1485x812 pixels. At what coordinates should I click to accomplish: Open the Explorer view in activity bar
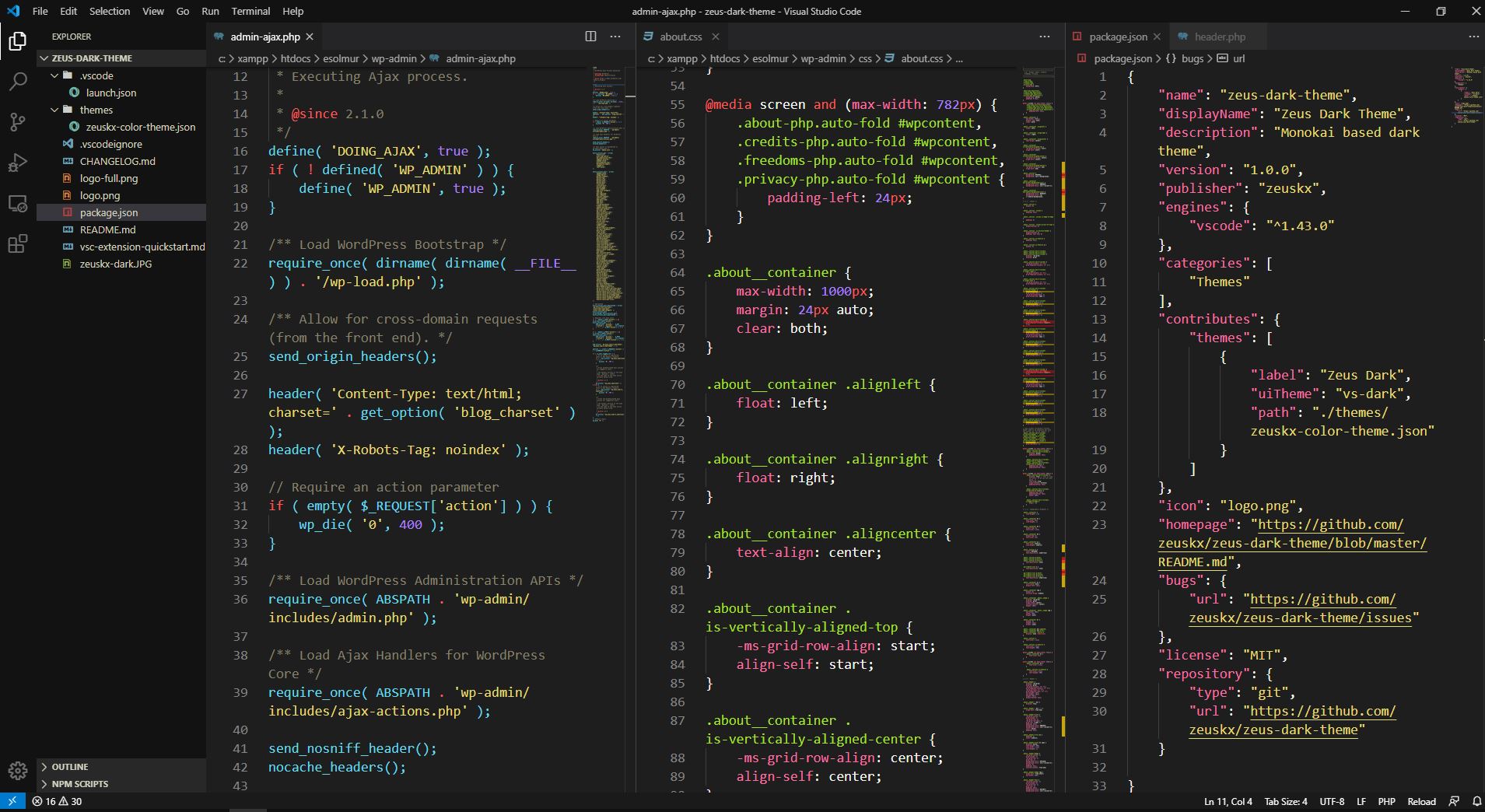17,41
